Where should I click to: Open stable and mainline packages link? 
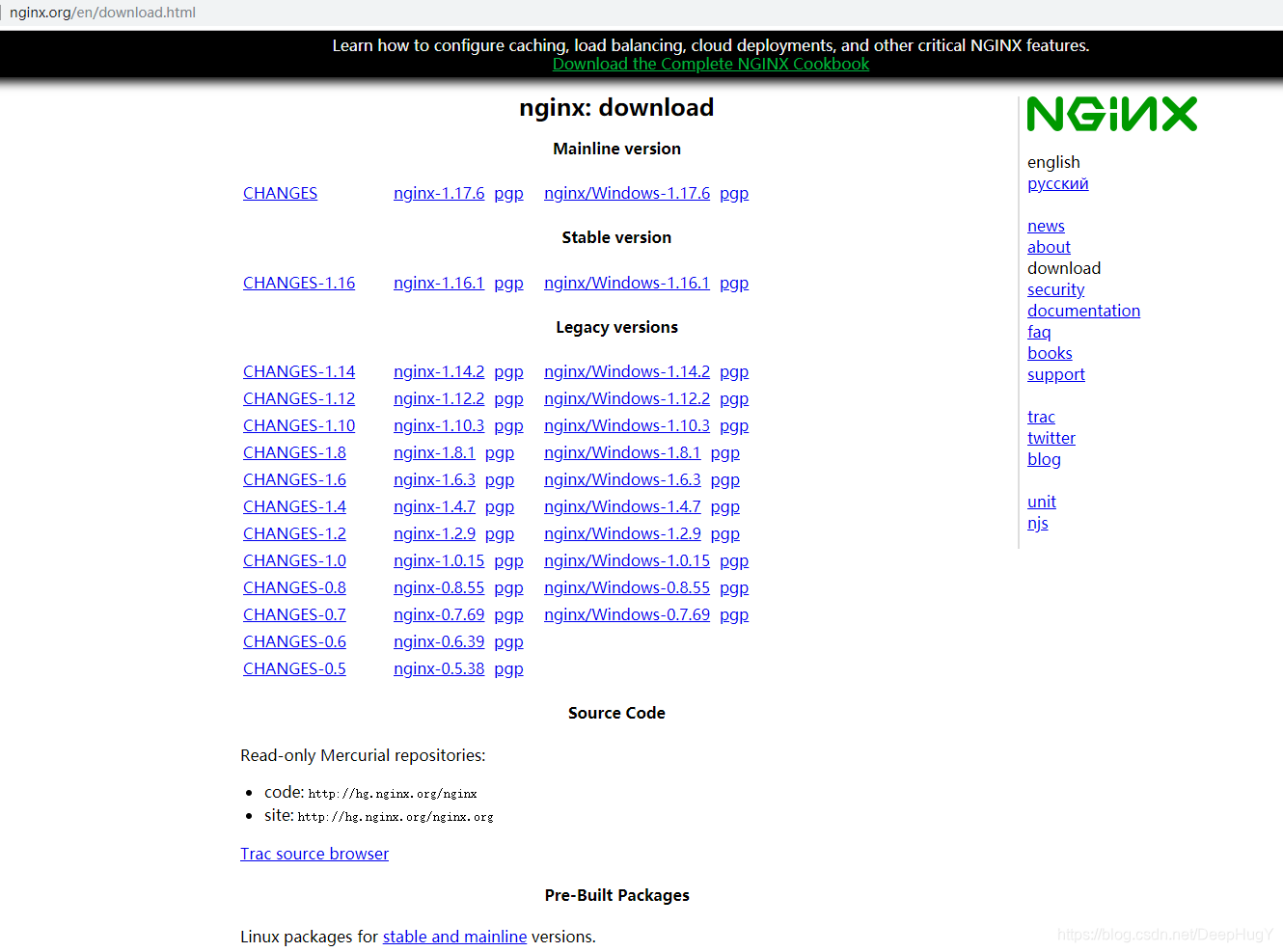[x=454, y=937]
